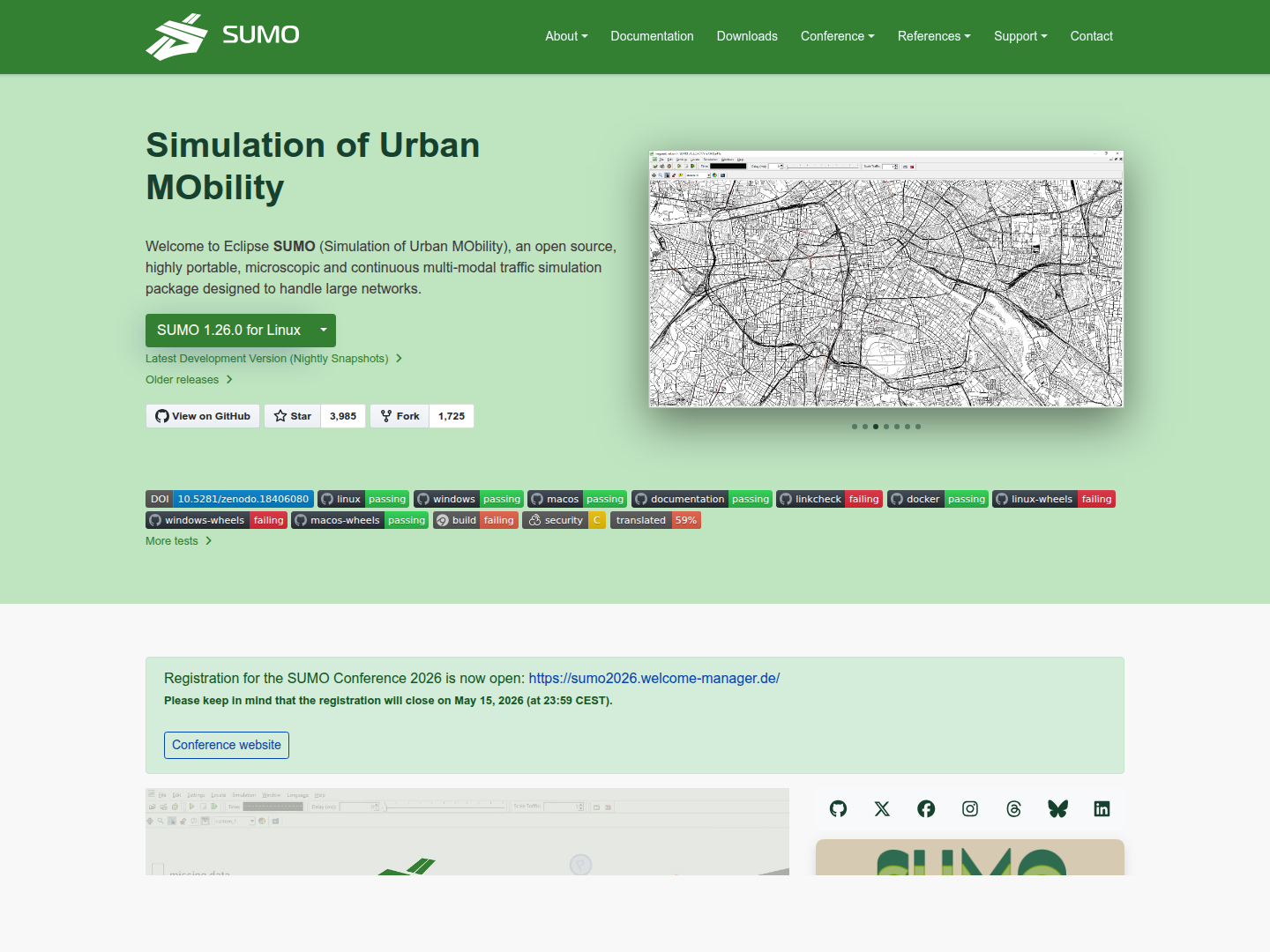Open the More tests link
1270x952 pixels.
point(179,541)
